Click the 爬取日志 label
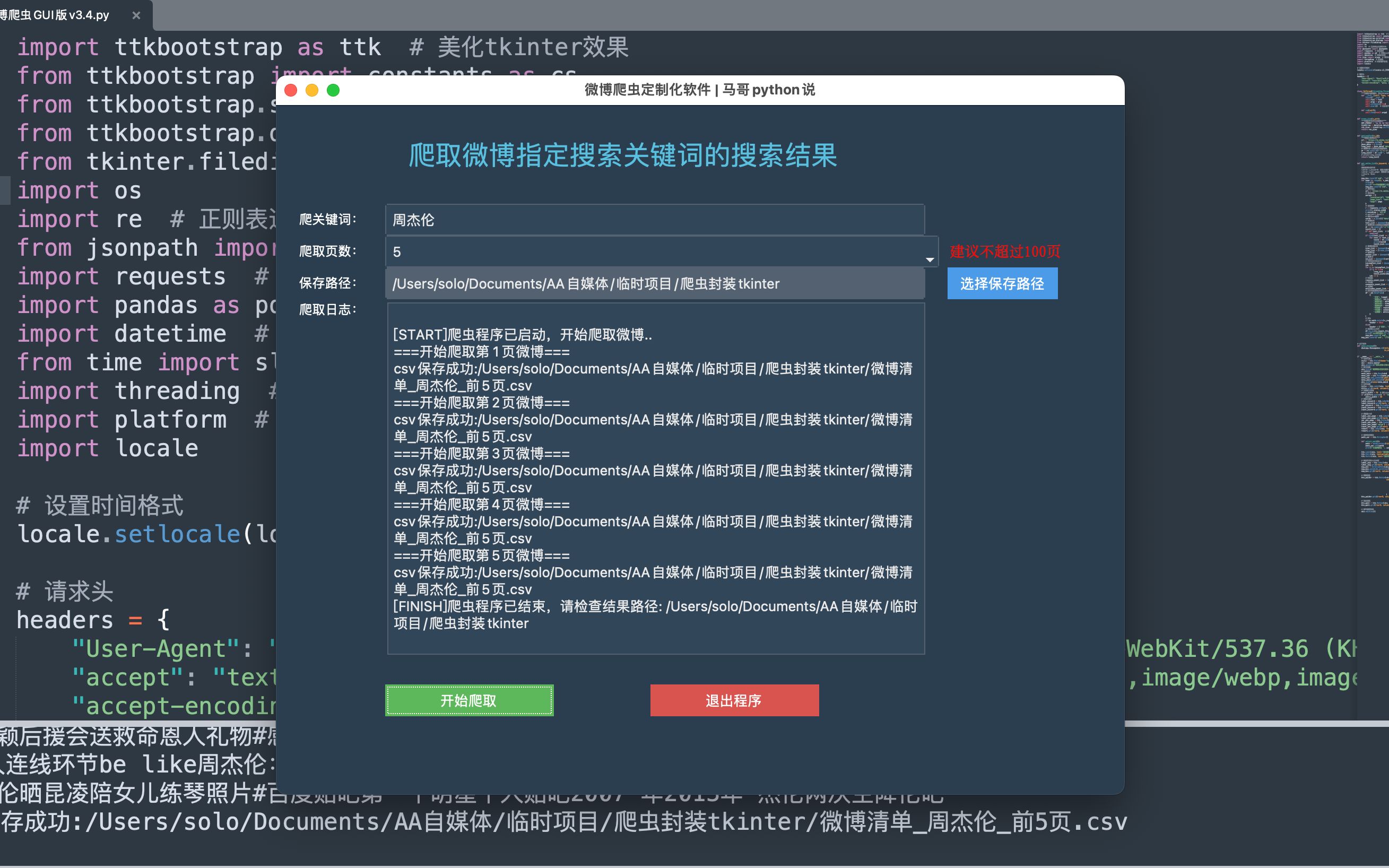Image resolution: width=1389 pixels, height=868 pixels. tap(328, 309)
